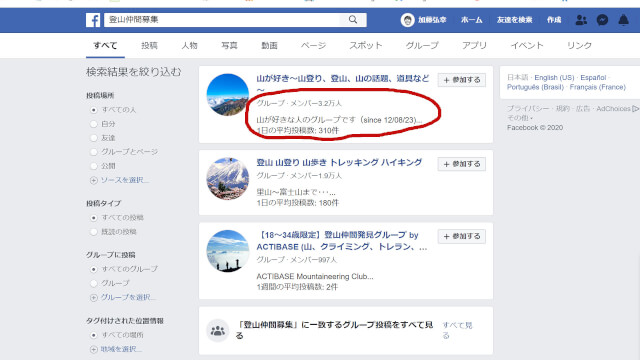Open the notifications bell icon
This screenshot has width=640, height=360.
[623, 20]
